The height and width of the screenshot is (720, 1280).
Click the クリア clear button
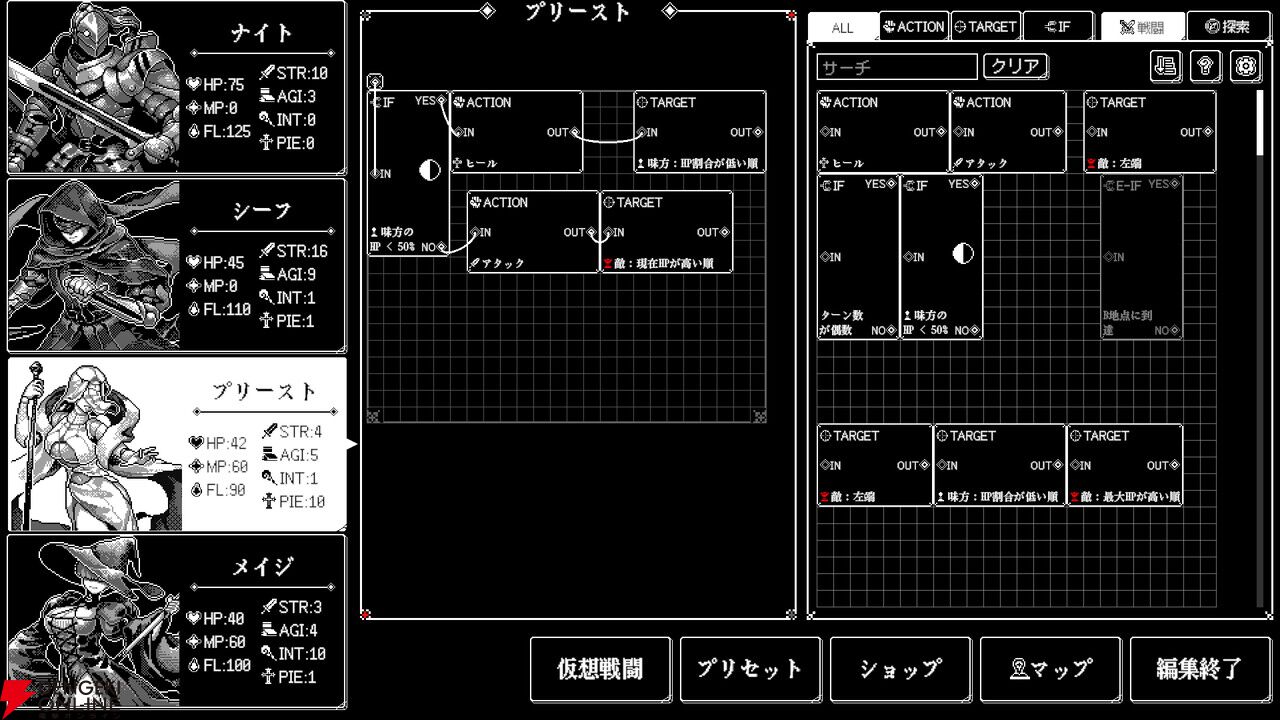tap(1016, 67)
